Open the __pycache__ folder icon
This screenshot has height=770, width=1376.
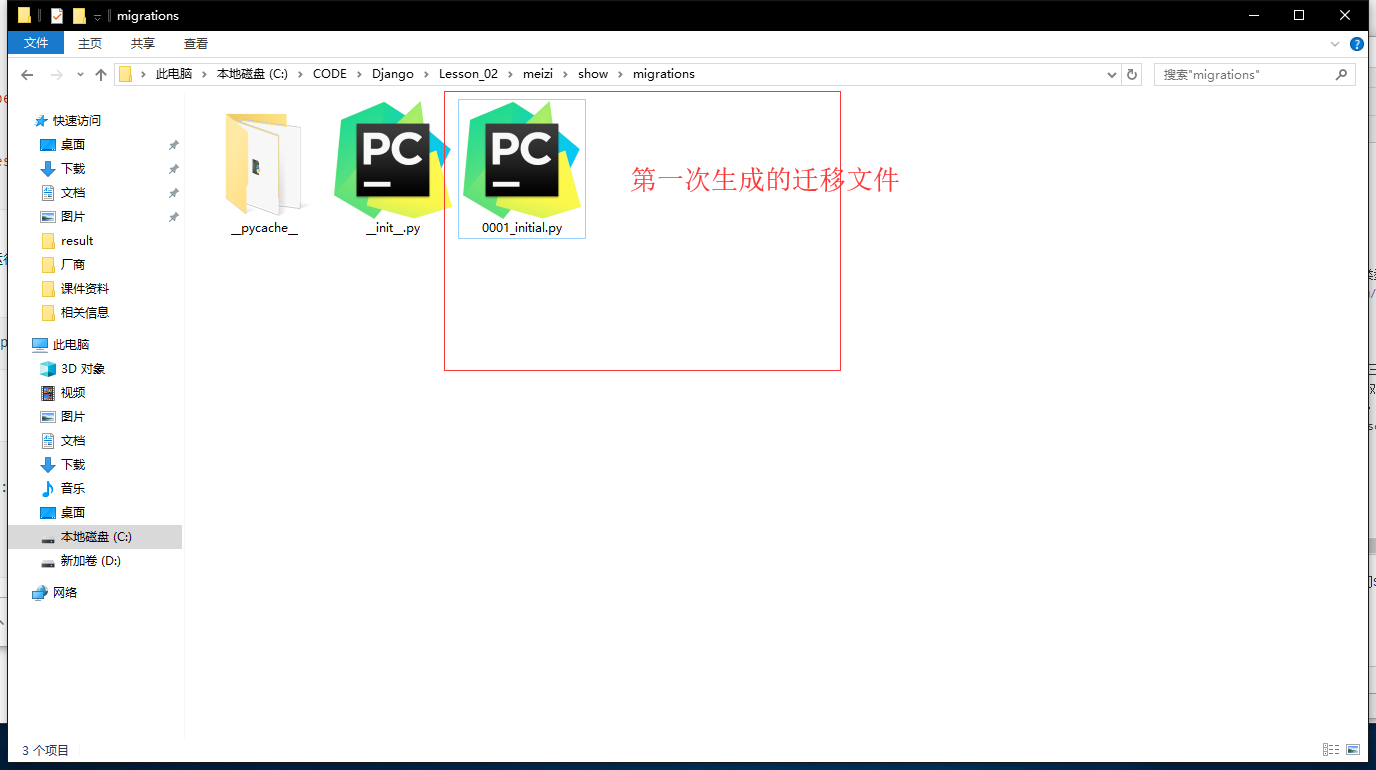[264, 164]
